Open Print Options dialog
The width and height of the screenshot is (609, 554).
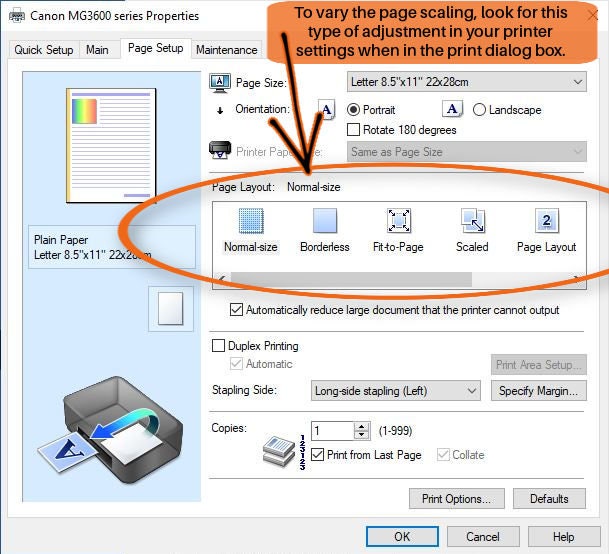pos(457,498)
